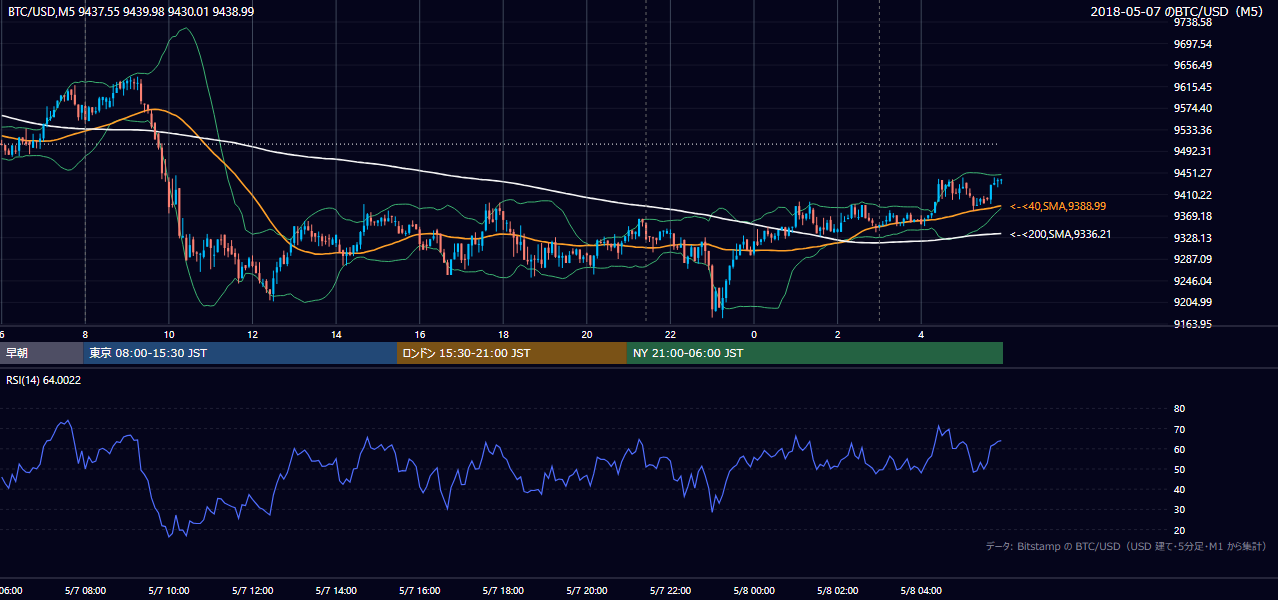Click hour tick 16 under the price chart
Screen dimensions: 1278x600
coord(420,334)
